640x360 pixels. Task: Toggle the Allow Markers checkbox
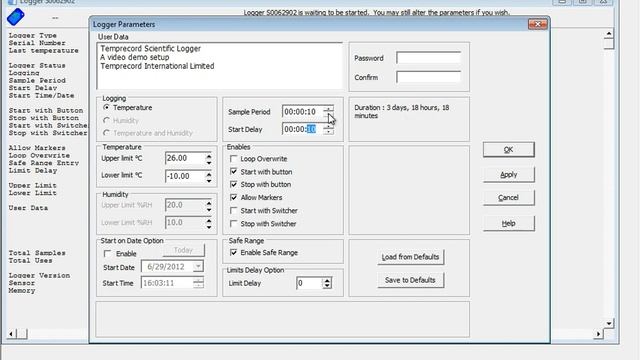click(x=233, y=198)
